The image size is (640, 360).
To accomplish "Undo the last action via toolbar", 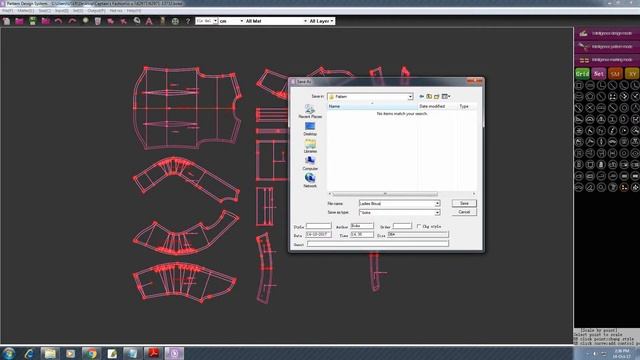I will (x=59, y=21).
